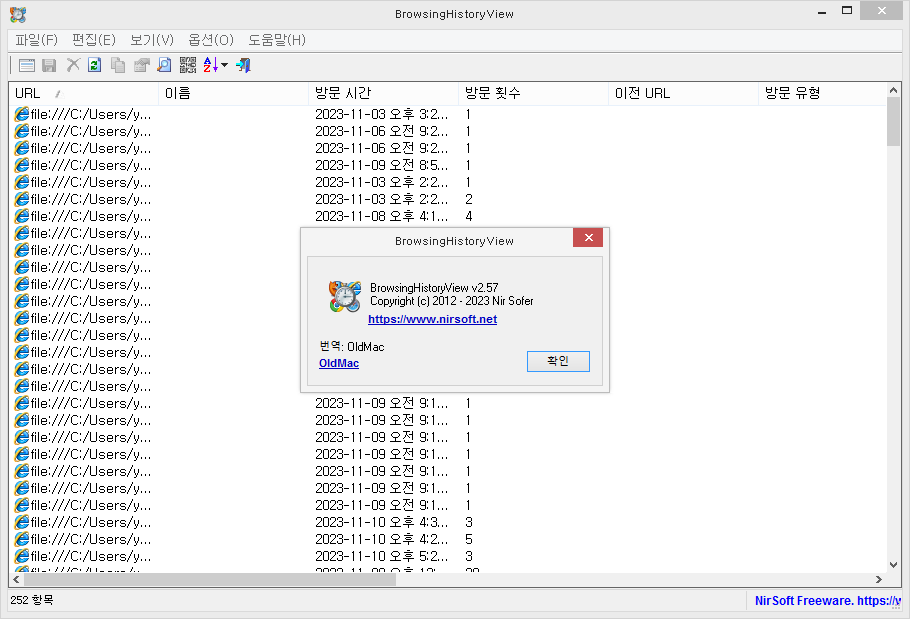Click the Save floppy disk toolbar icon
The height and width of the screenshot is (619, 910).
tap(49, 65)
